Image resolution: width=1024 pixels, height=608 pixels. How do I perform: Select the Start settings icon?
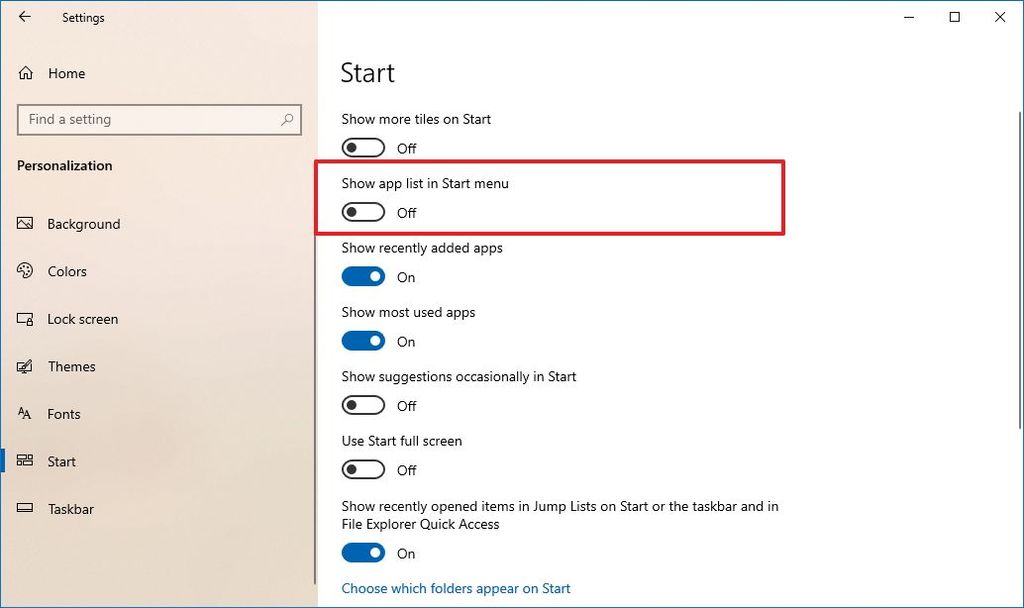click(x=24, y=461)
